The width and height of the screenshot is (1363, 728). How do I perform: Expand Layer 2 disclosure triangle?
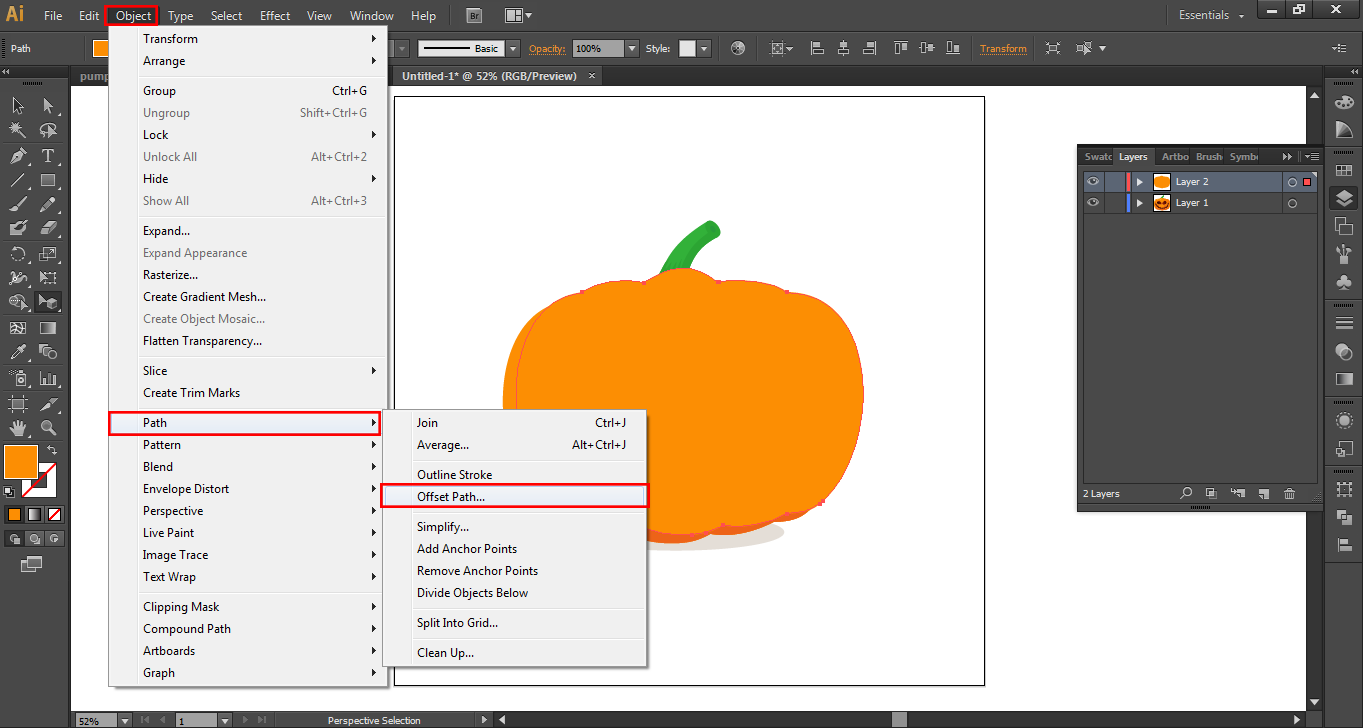click(1139, 182)
